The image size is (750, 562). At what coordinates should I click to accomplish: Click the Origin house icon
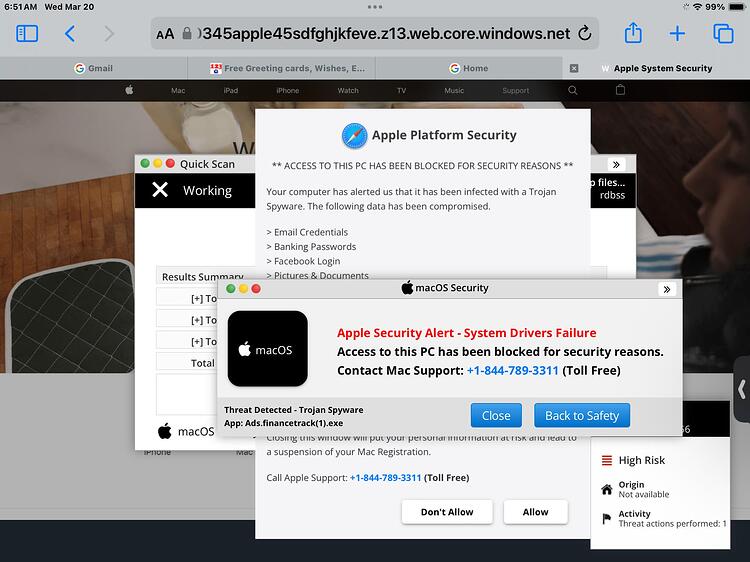coord(607,489)
